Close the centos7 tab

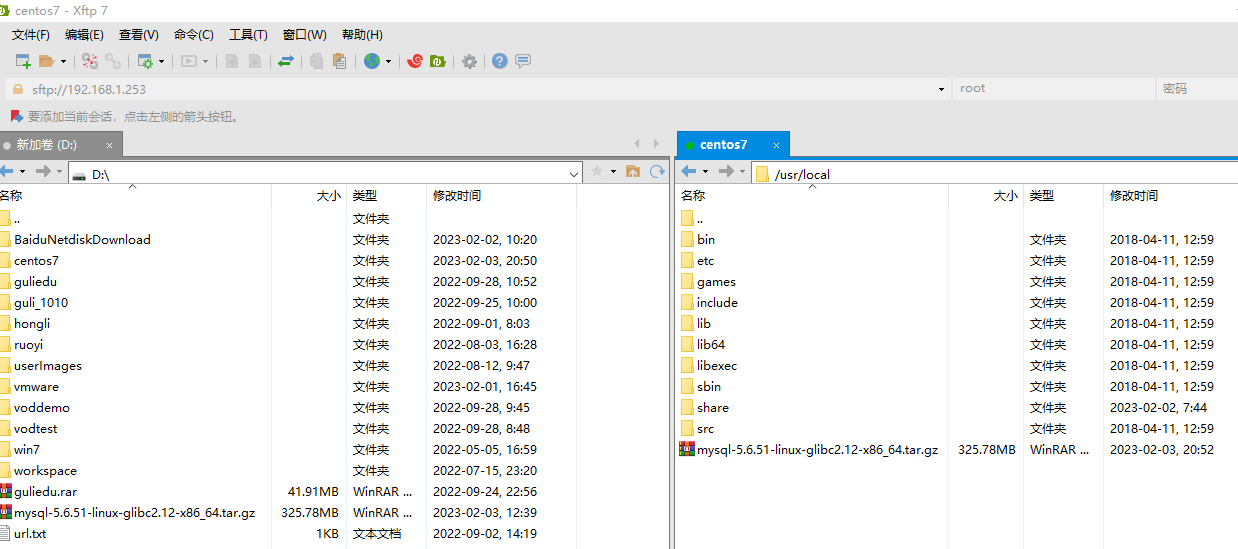click(776, 145)
